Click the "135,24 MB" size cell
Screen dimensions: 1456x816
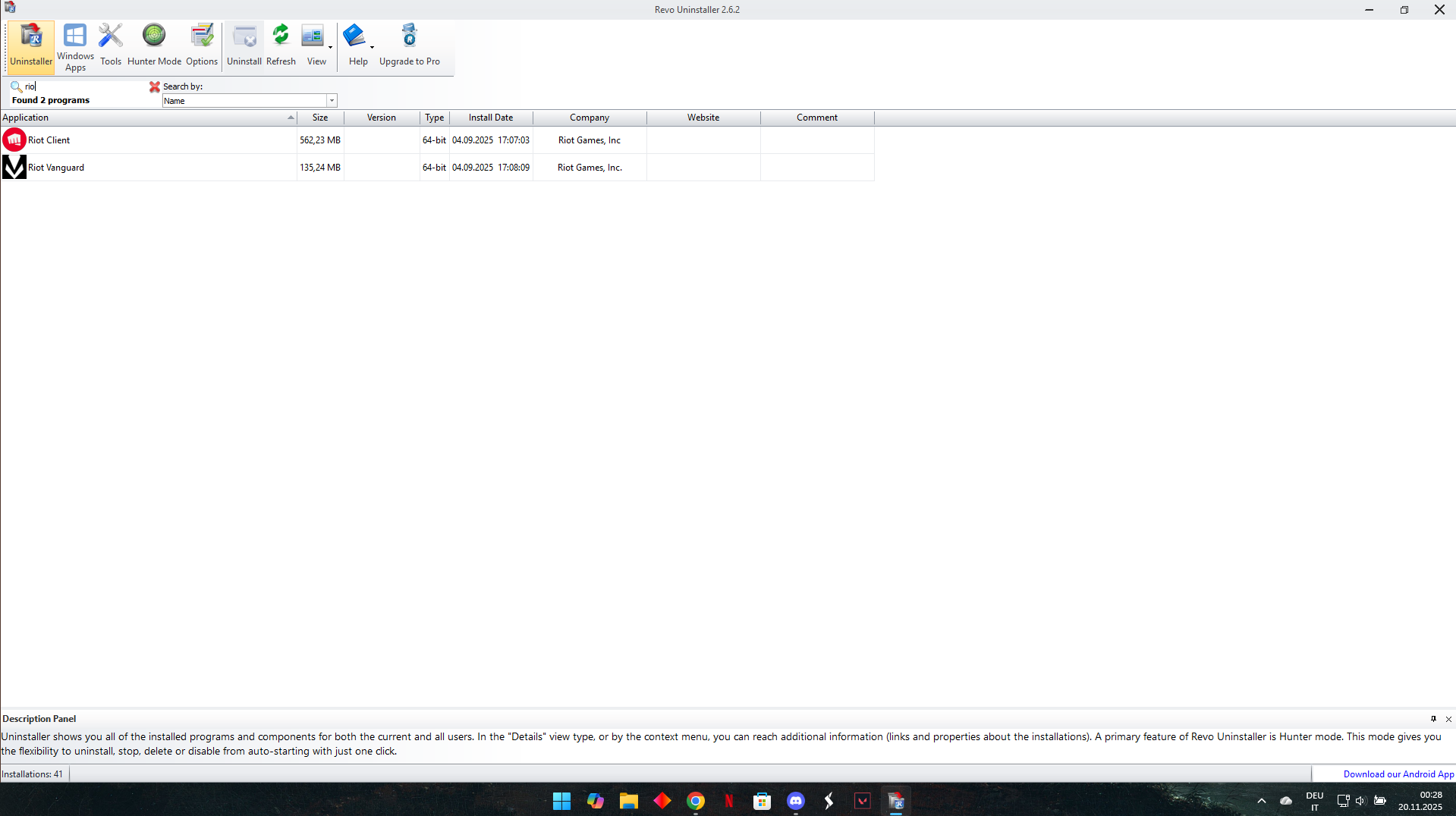click(x=320, y=168)
